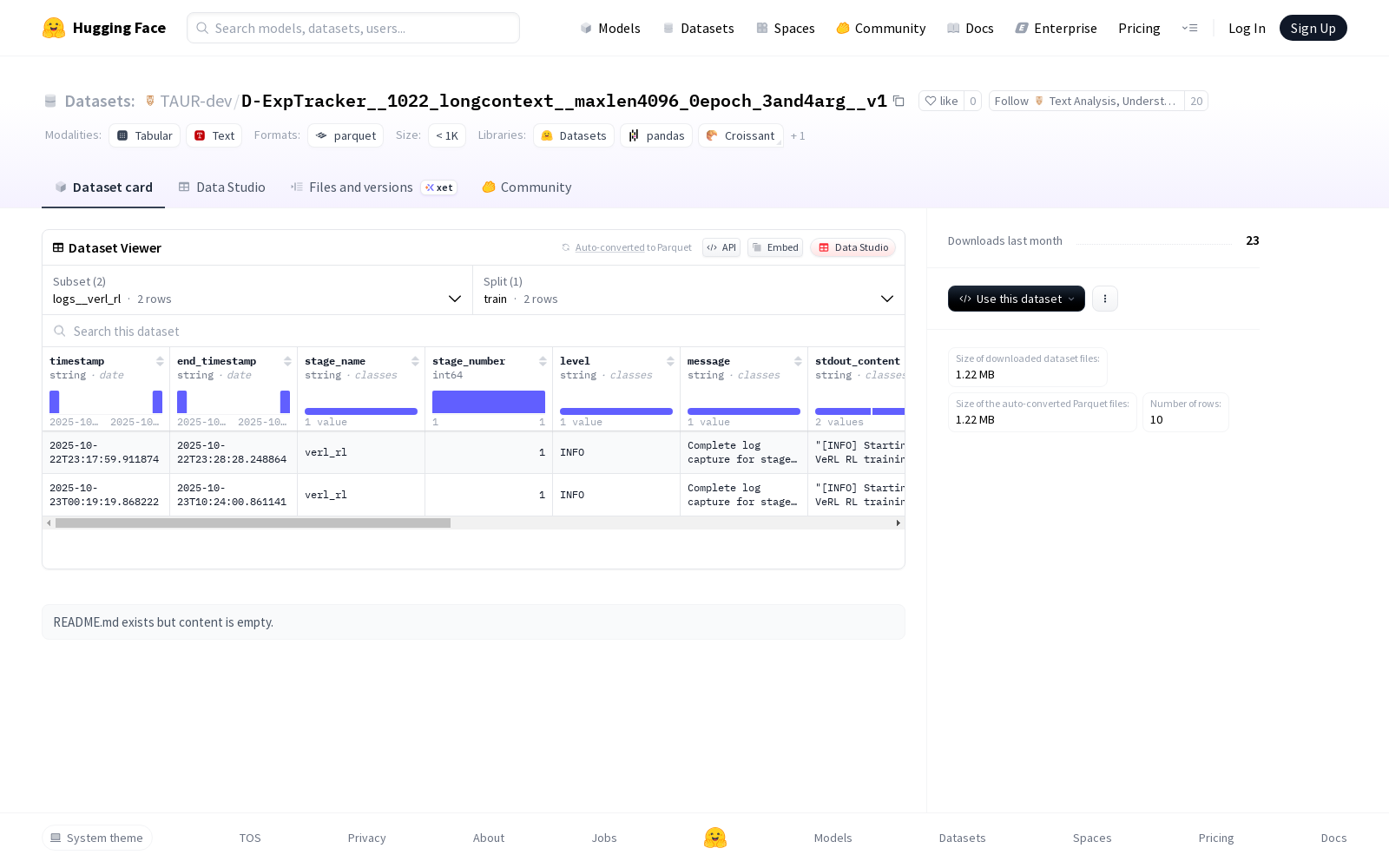The image size is (1389, 868).
Task: Open Files and versions tab
Action: [373, 187]
